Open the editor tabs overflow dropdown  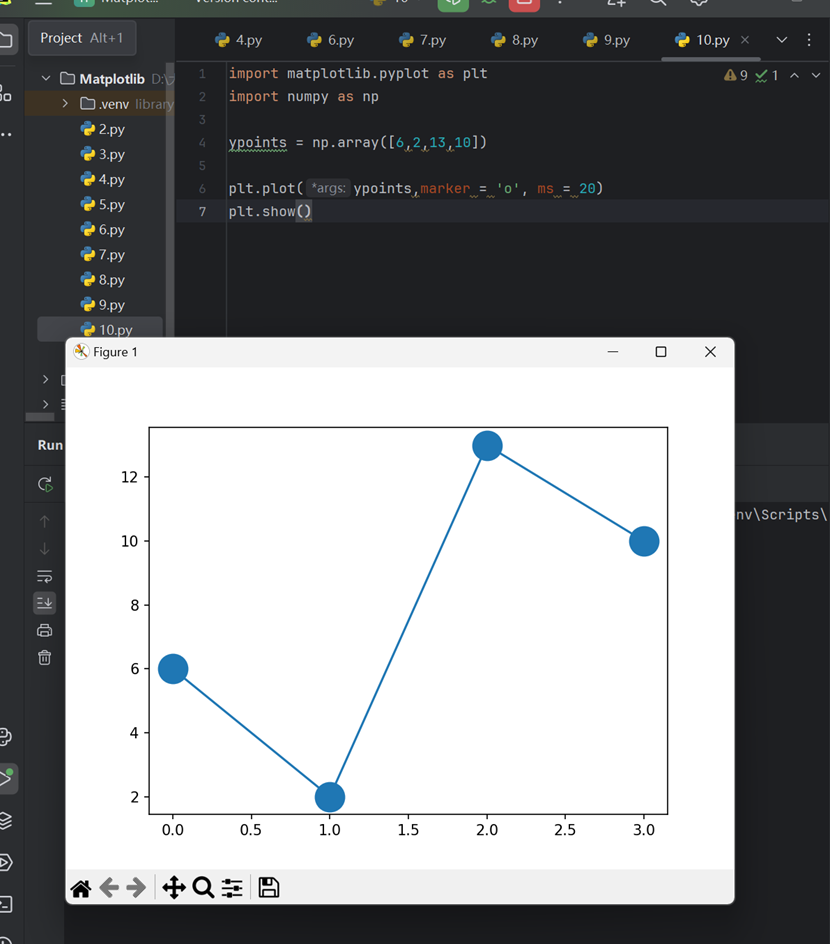tap(781, 40)
